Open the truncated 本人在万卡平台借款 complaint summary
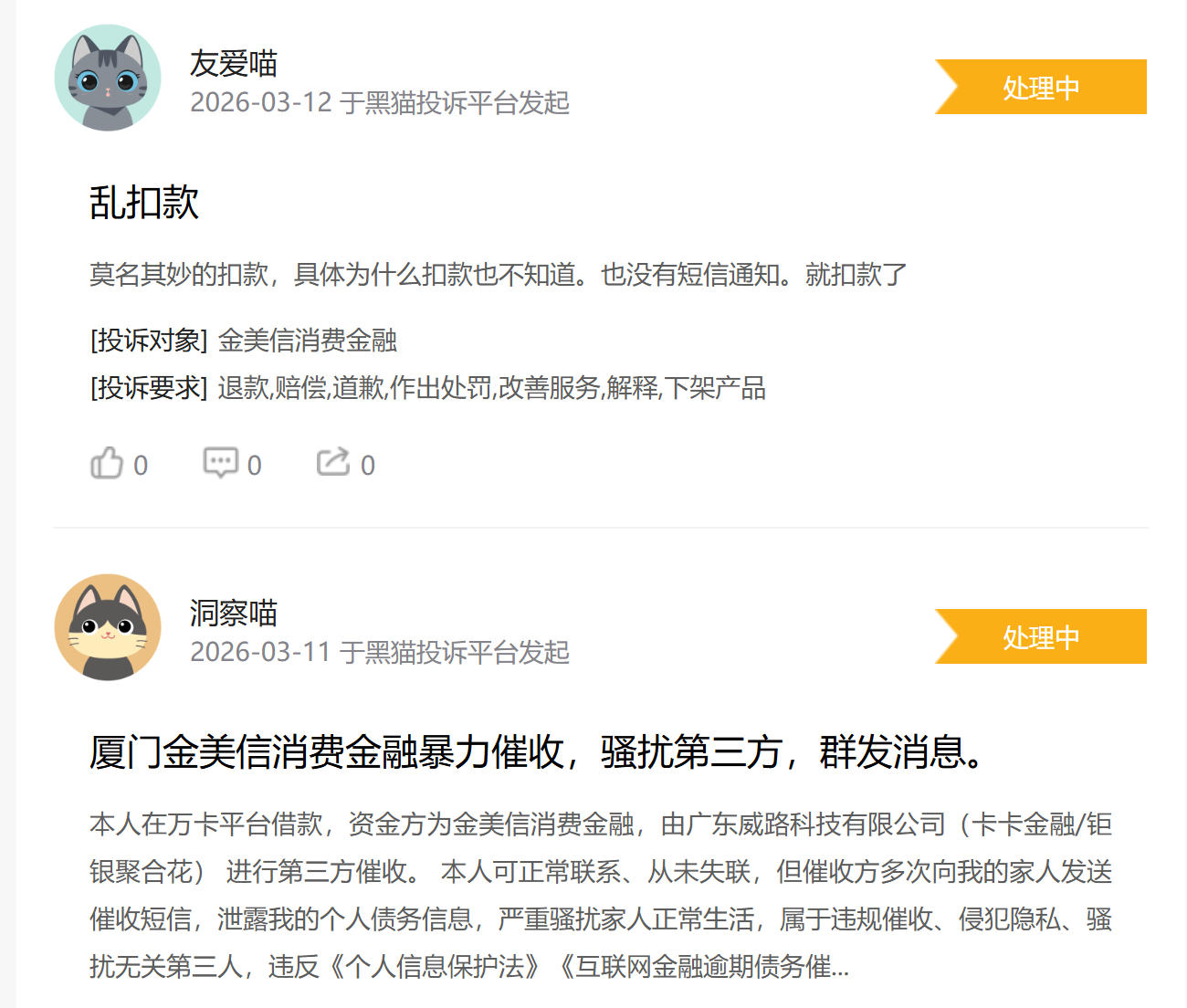1187x1008 pixels. [x=601, y=896]
